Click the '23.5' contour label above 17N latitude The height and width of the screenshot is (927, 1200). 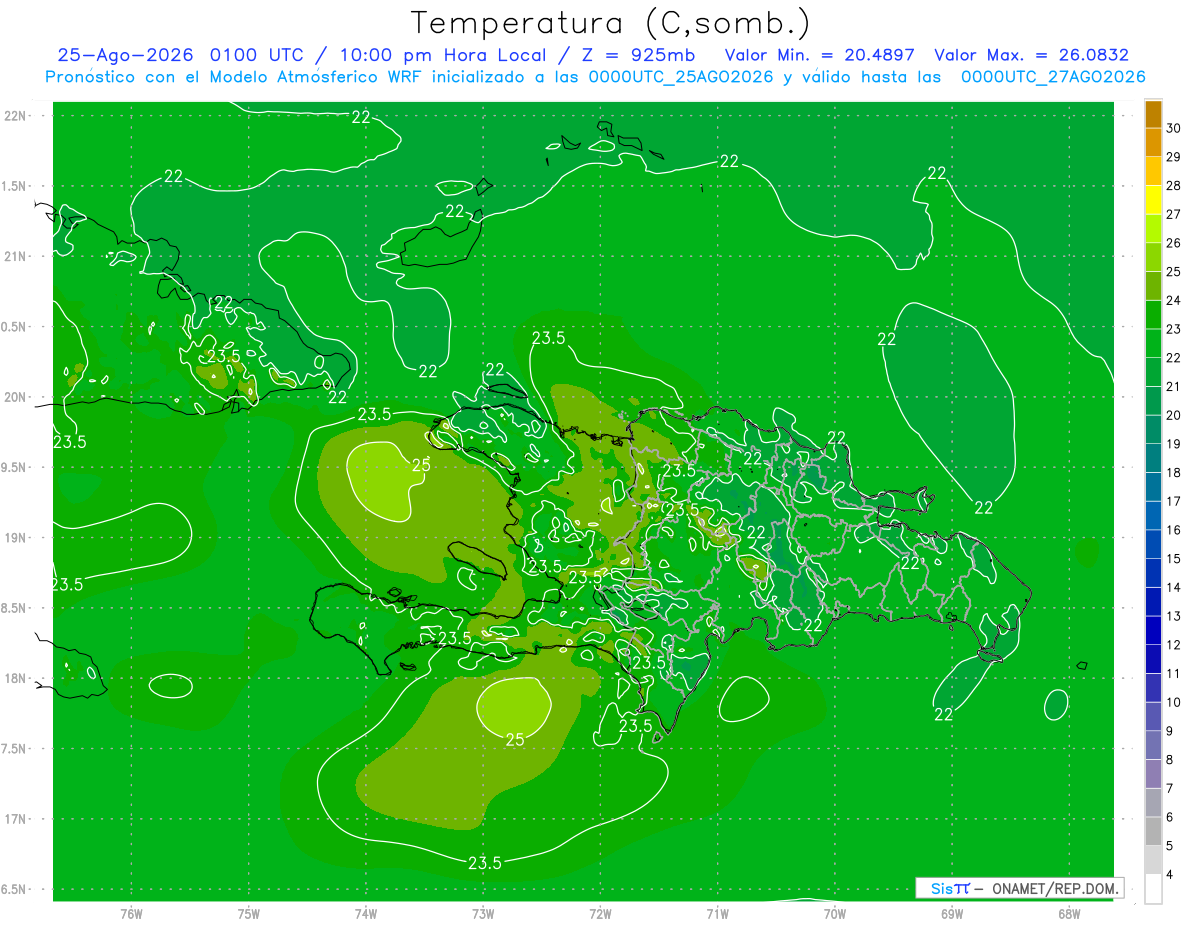484,862
